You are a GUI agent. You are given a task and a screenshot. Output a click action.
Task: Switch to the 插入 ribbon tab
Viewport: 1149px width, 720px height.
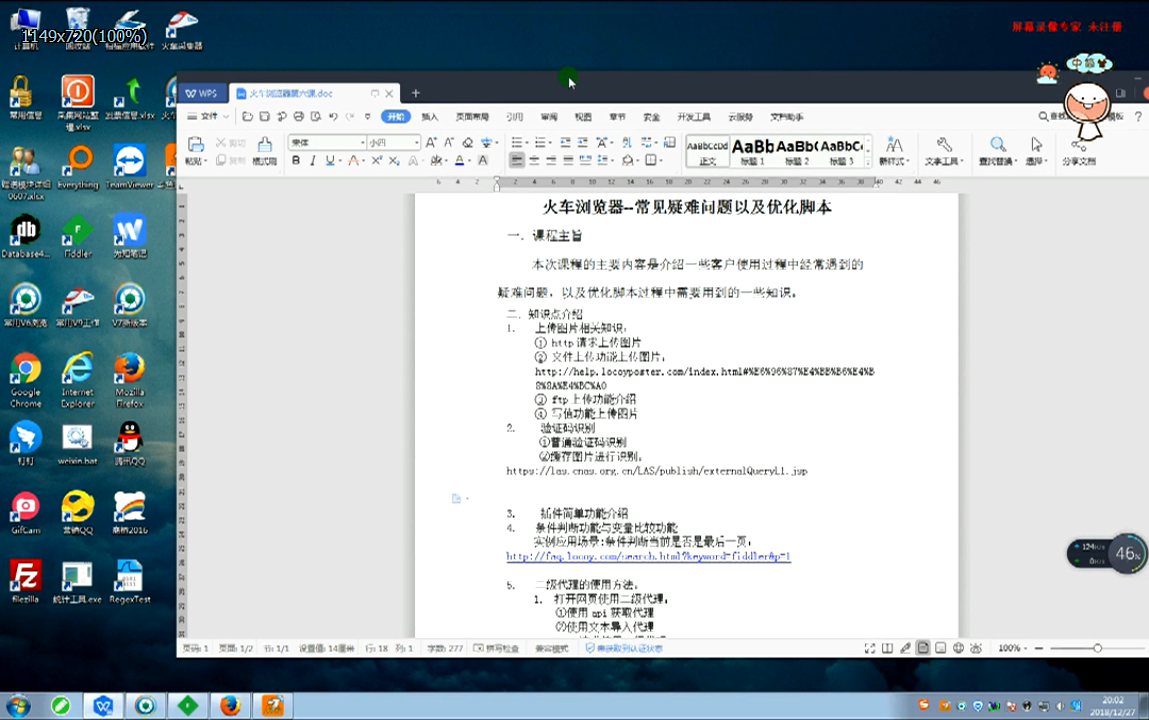click(430, 117)
